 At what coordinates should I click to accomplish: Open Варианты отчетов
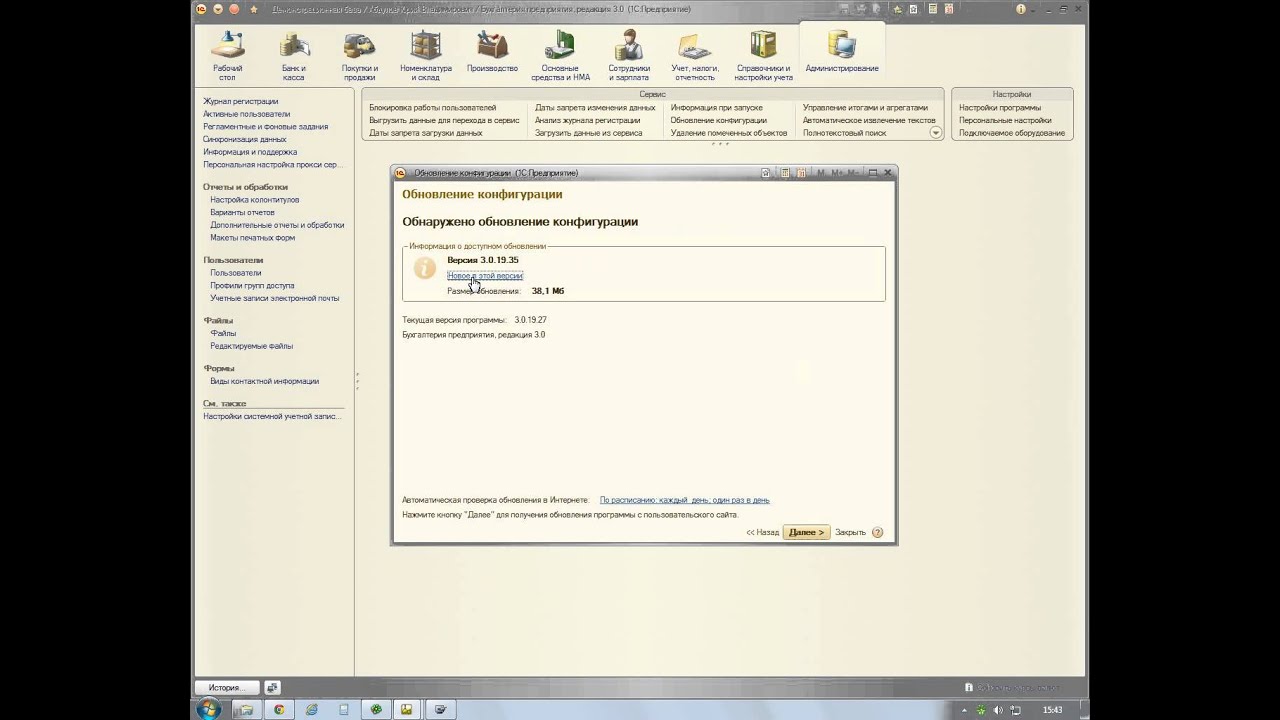[242, 212]
